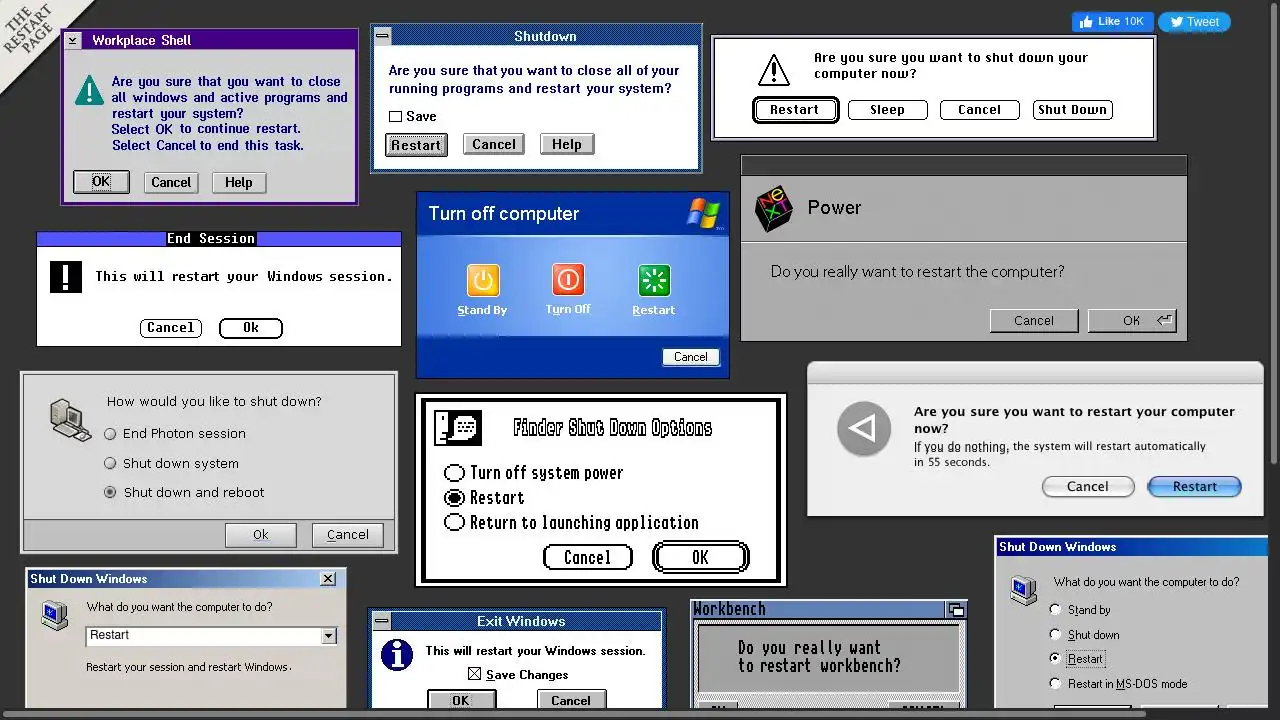Click the green Restart icon in Turn off computer
This screenshot has width=1280, height=720.
click(x=654, y=280)
